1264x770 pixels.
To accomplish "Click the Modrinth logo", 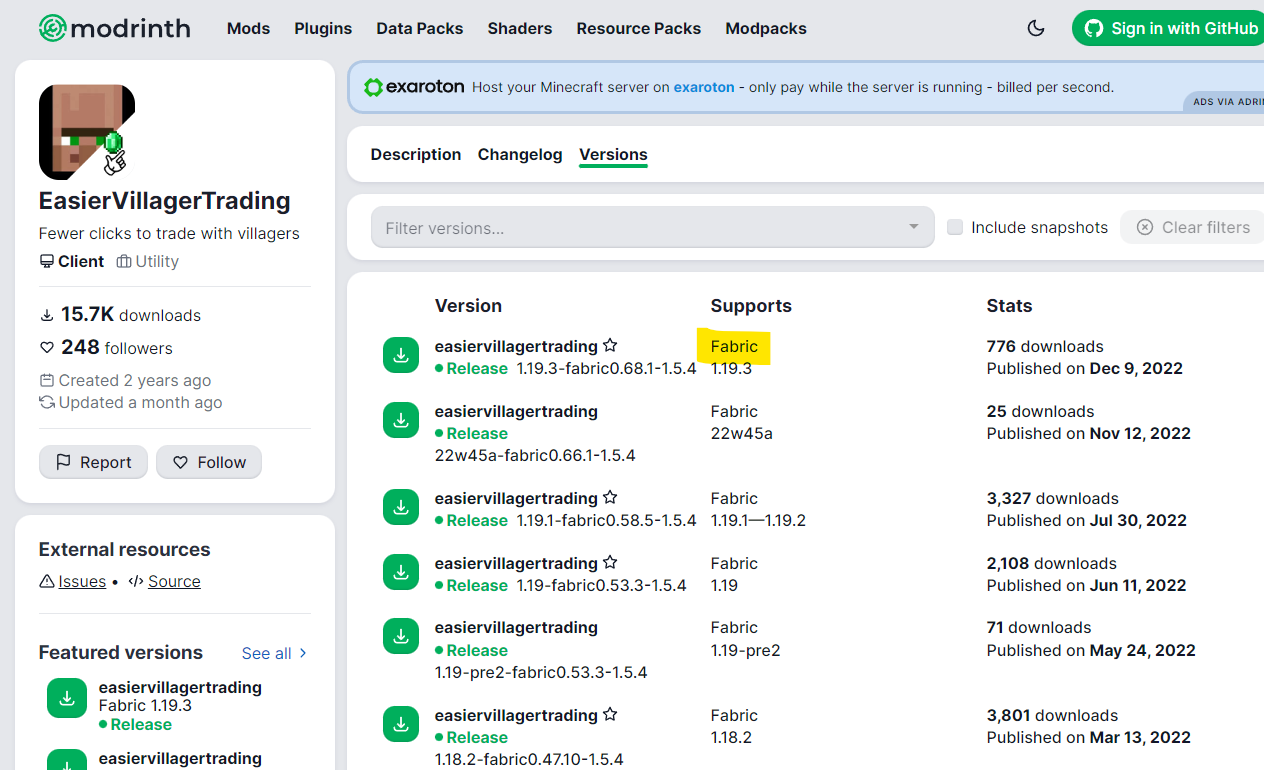I will (113, 28).
